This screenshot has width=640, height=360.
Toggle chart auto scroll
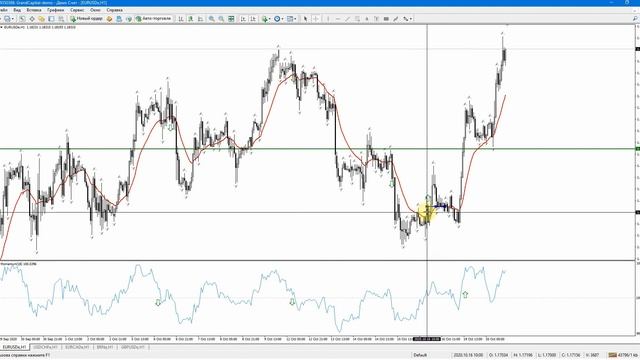[x=243, y=19]
